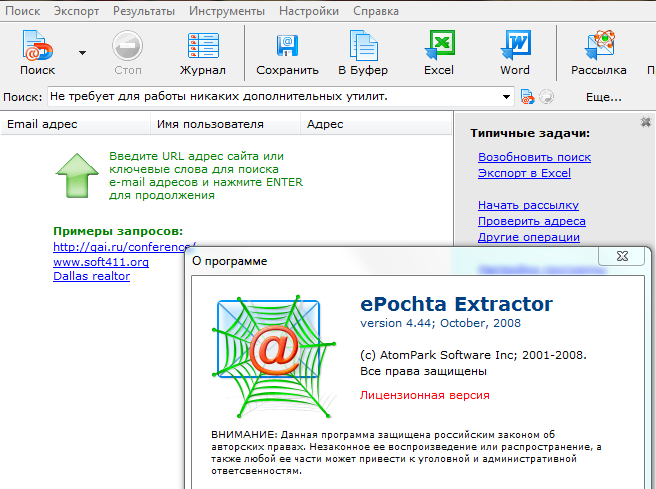Export results using the Excel icon
This screenshot has width=656, height=489.
pyautogui.click(x=439, y=52)
